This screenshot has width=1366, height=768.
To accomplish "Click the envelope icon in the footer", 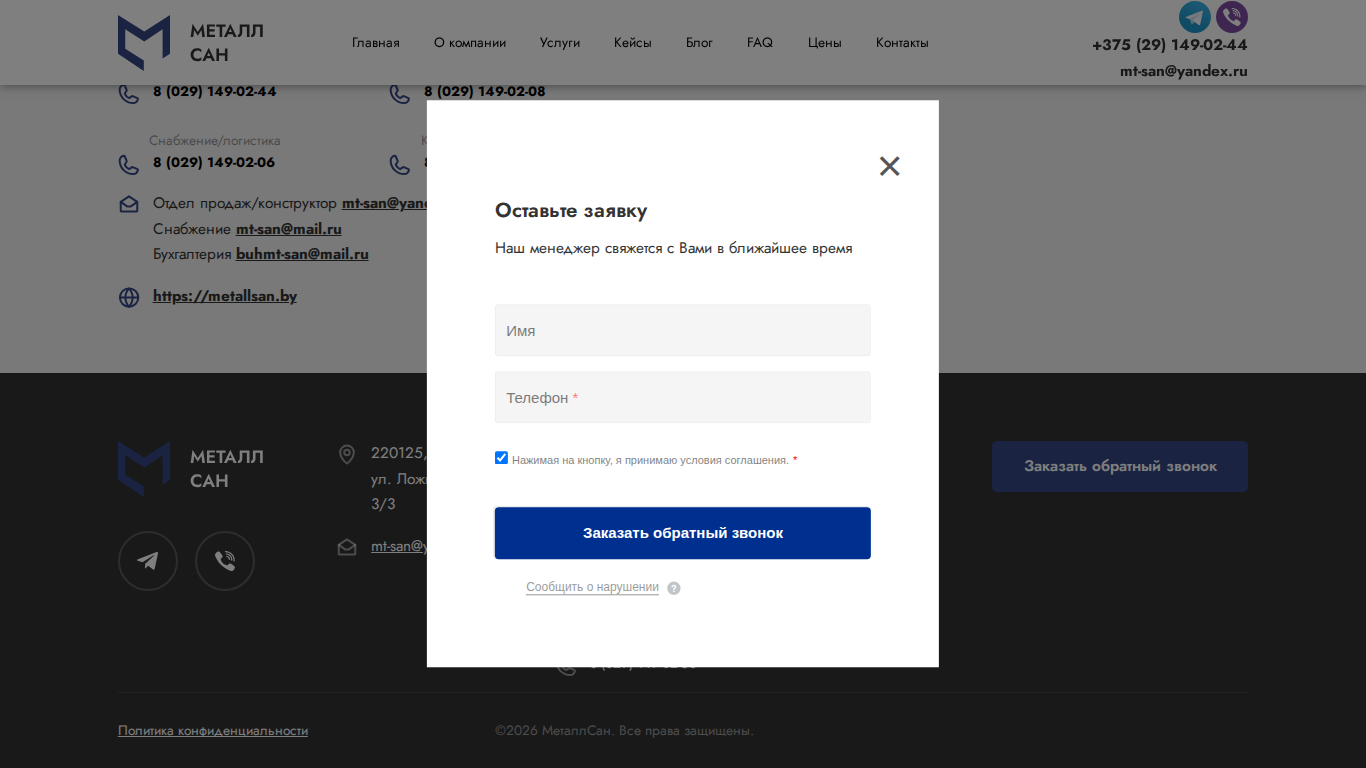I will click(347, 547).
